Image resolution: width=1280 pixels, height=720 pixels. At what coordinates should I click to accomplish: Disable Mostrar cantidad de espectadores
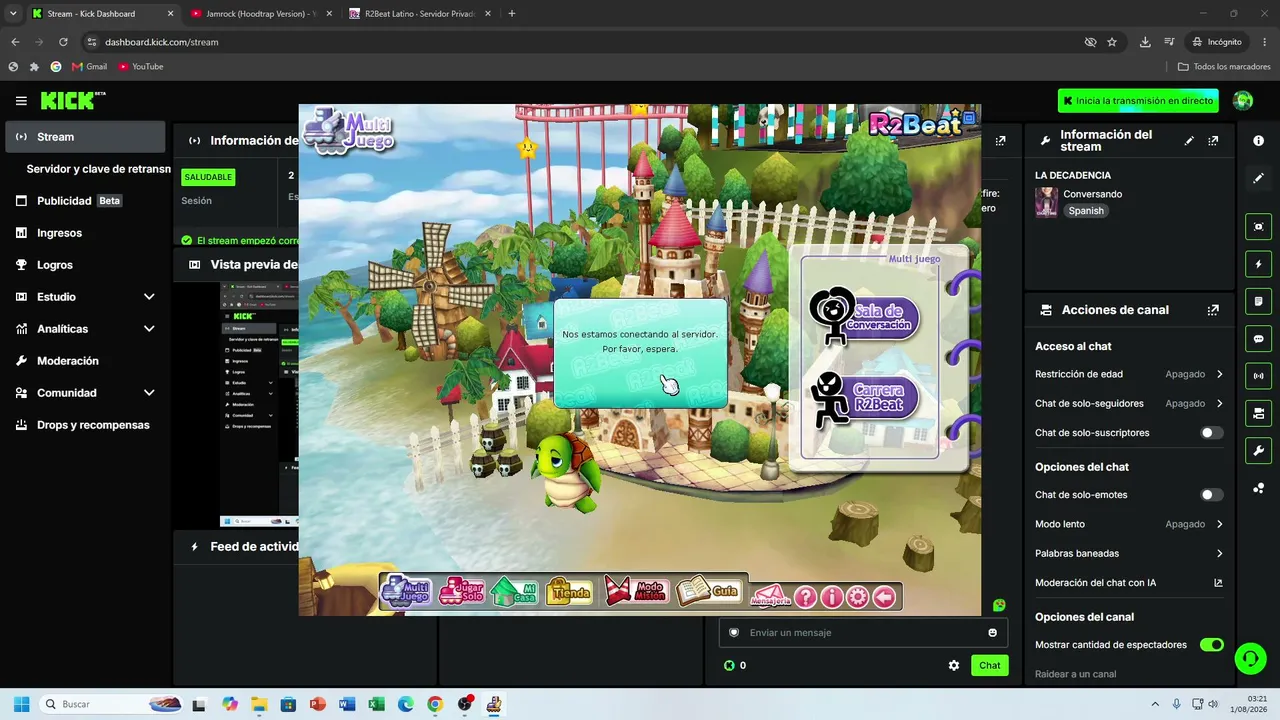(x=1211, y=645)
